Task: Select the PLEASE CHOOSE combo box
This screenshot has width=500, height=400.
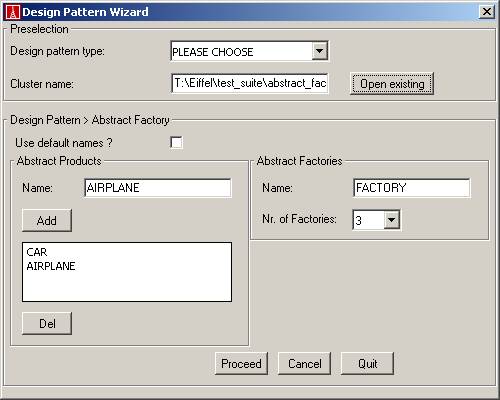Action: (x=249, y=51)
